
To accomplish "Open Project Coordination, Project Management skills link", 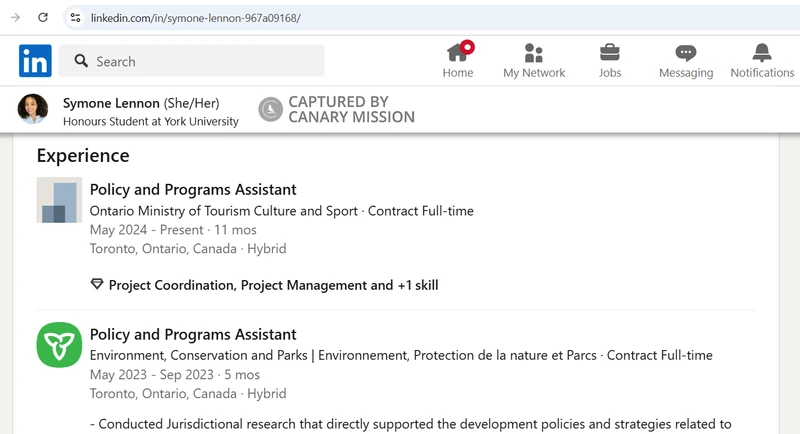I will pyautogui.click(x=273, y=285).
